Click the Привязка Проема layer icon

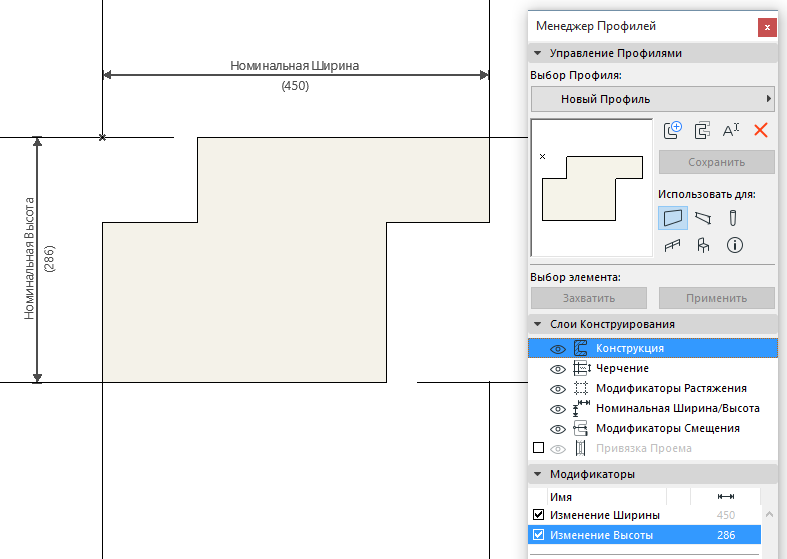click(x=581, y=448)
